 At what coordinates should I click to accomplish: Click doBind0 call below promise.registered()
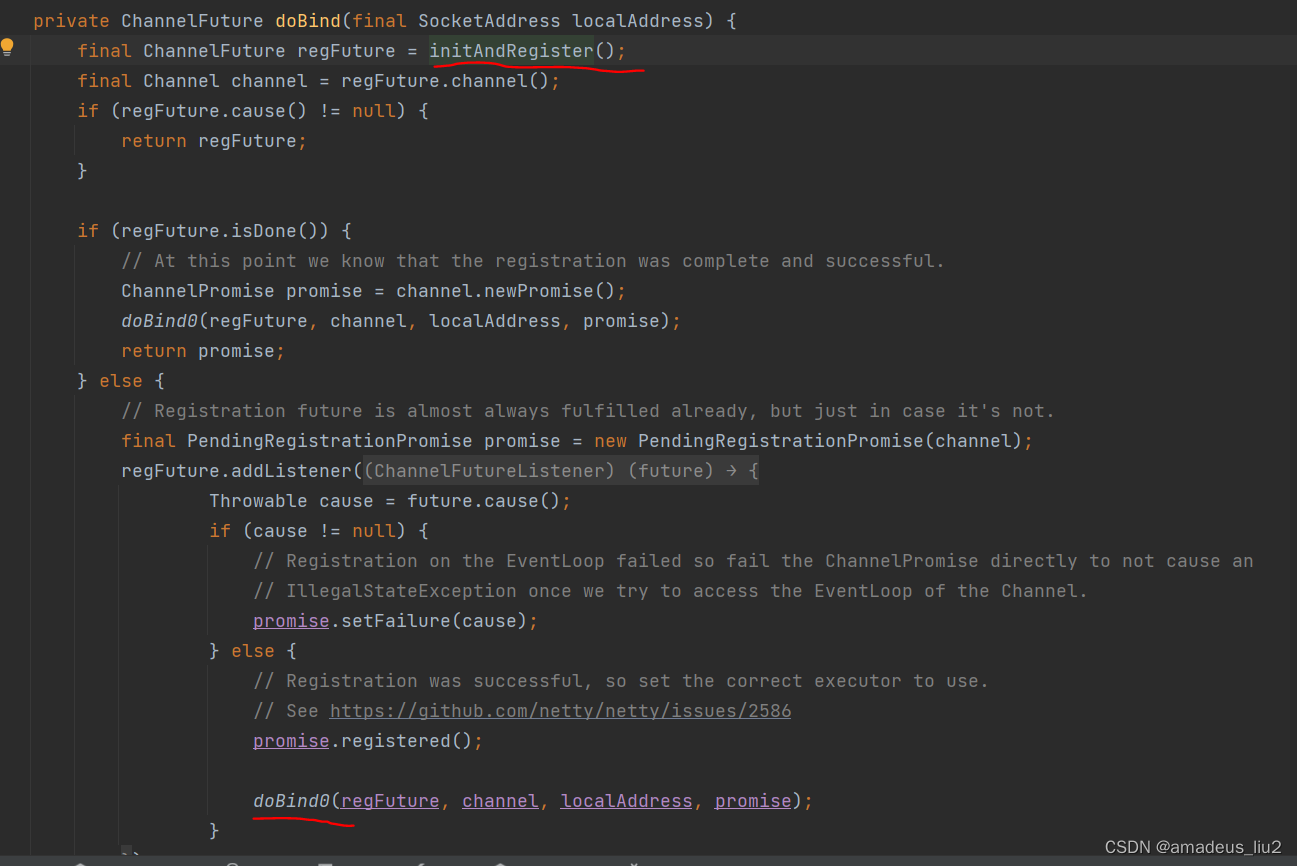click(x=291, y=801)
